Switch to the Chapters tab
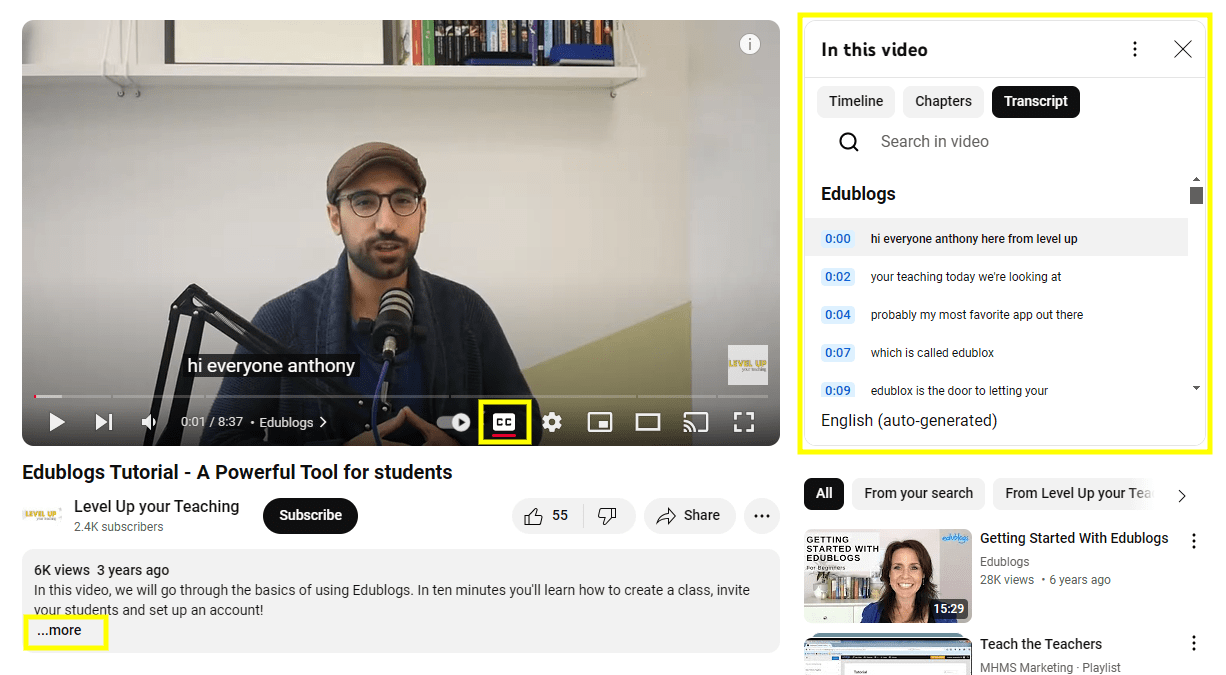Screen dimensions: 1226x675 tap(942, 101)
